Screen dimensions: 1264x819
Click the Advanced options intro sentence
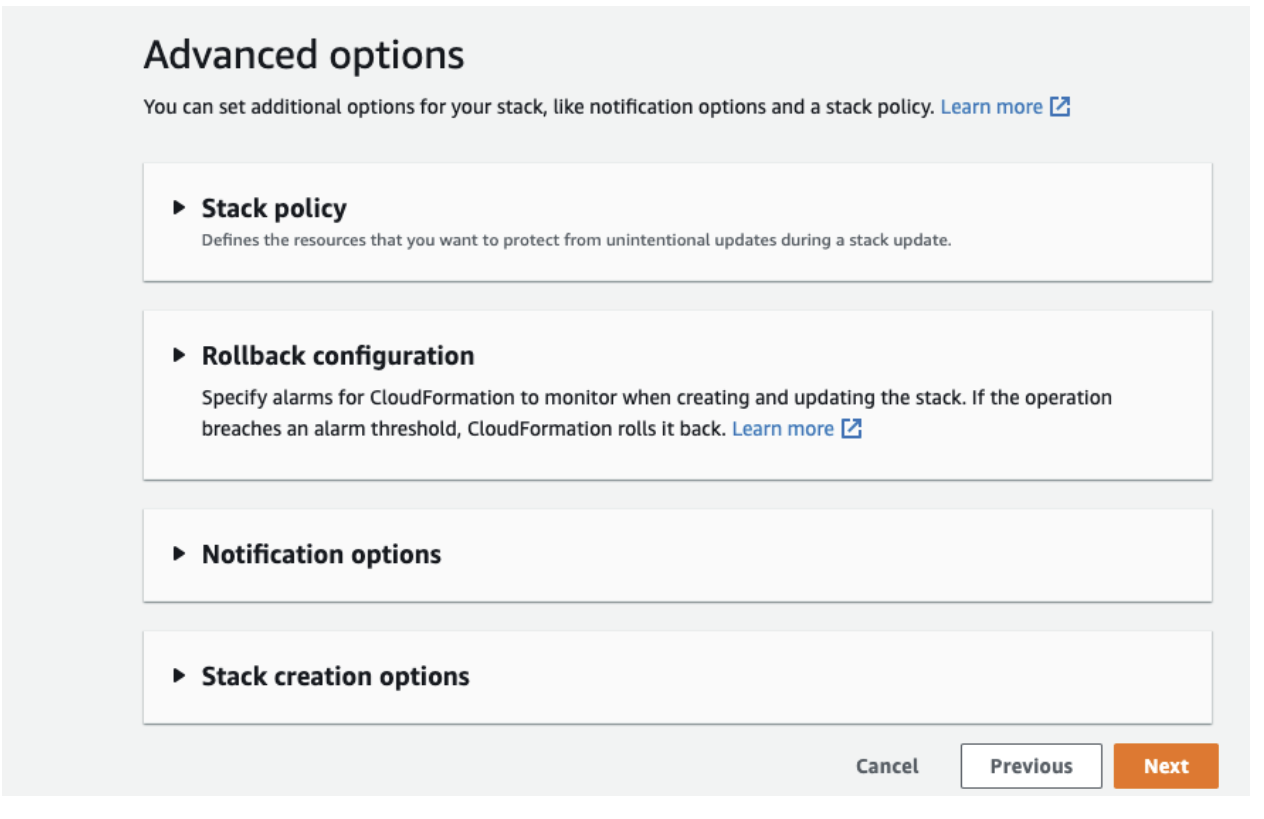tap(538, 107)
